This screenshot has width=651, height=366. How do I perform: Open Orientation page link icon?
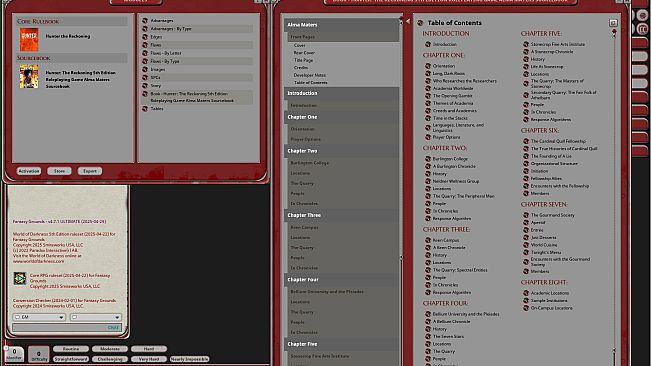428,66
